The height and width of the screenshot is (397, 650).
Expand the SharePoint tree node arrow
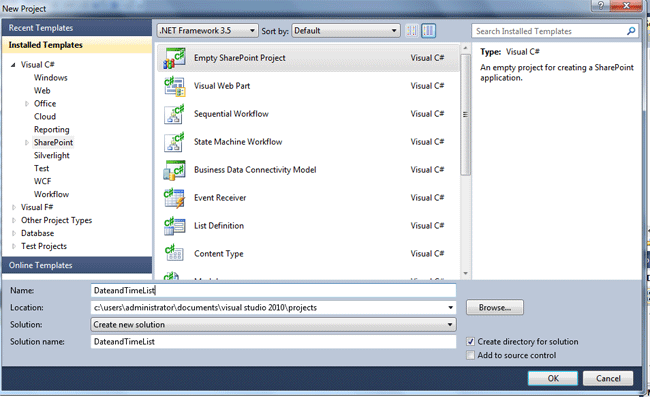[27, 143]
